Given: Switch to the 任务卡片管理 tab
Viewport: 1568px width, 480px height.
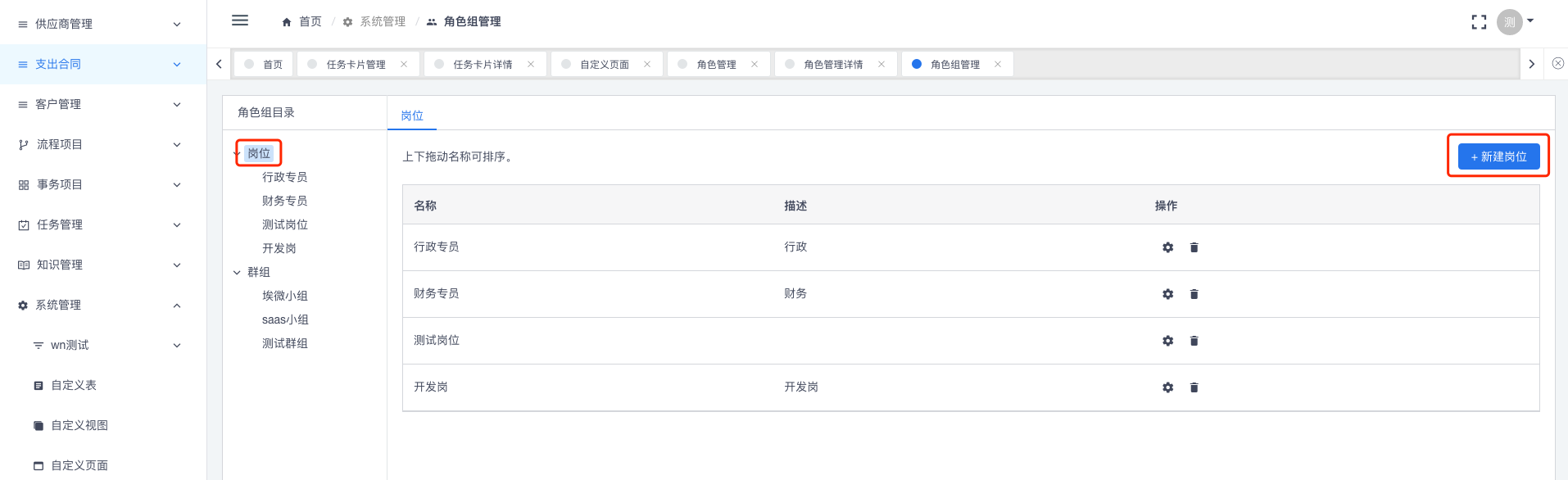Looking at the screenshot, I should 356,64.
